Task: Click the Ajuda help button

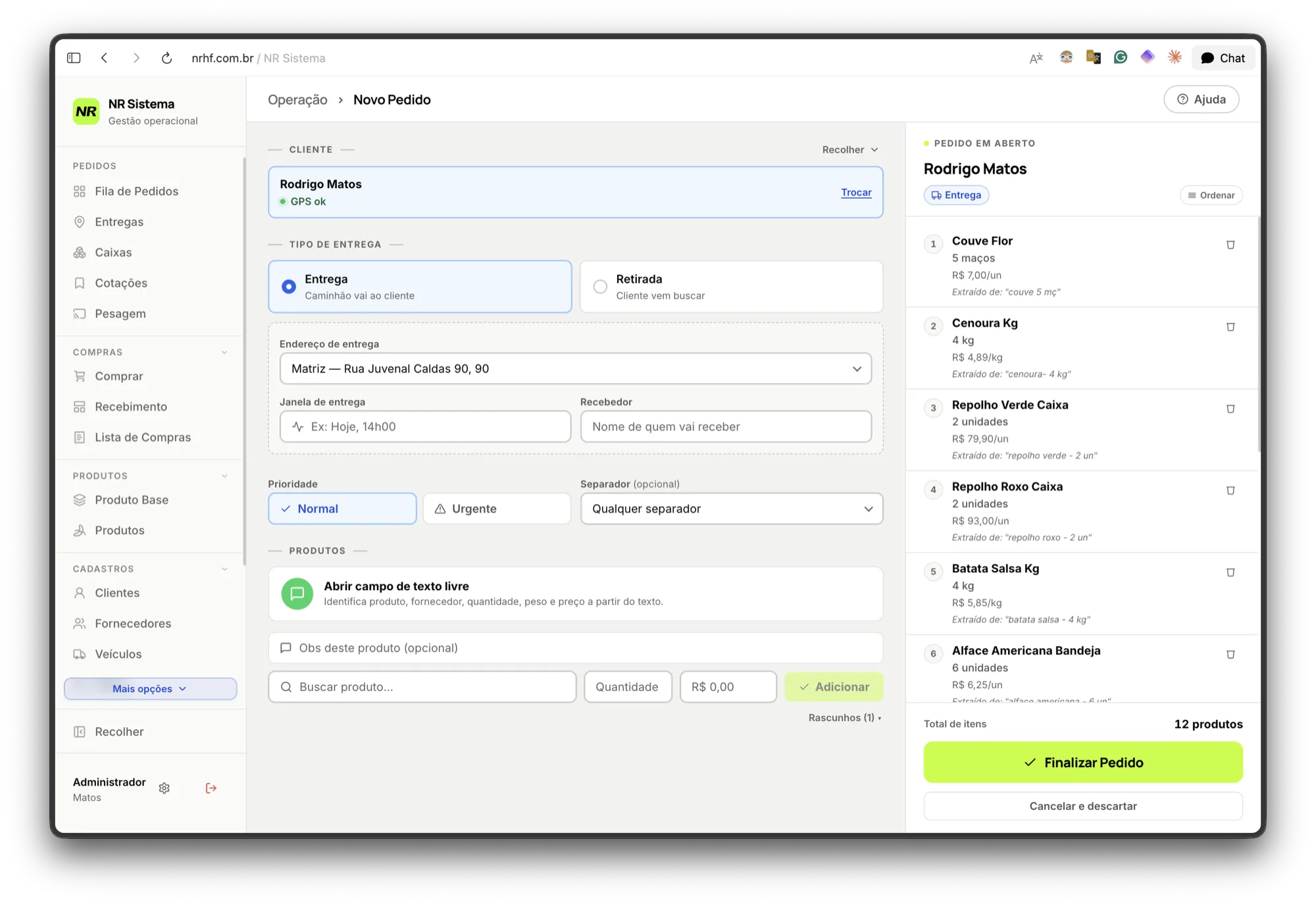Action: 1202,99
